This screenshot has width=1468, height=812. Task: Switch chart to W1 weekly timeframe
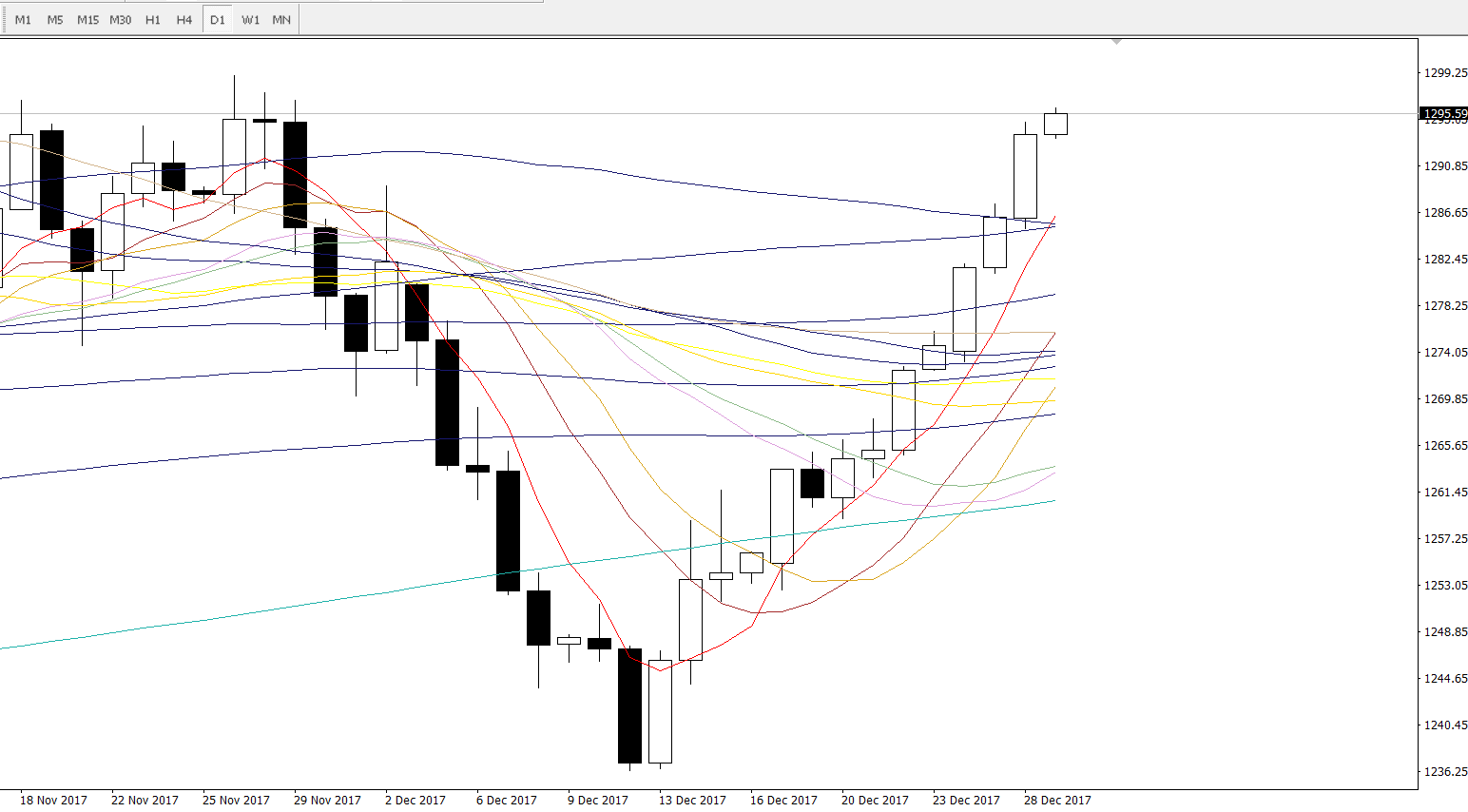[250, 20]
